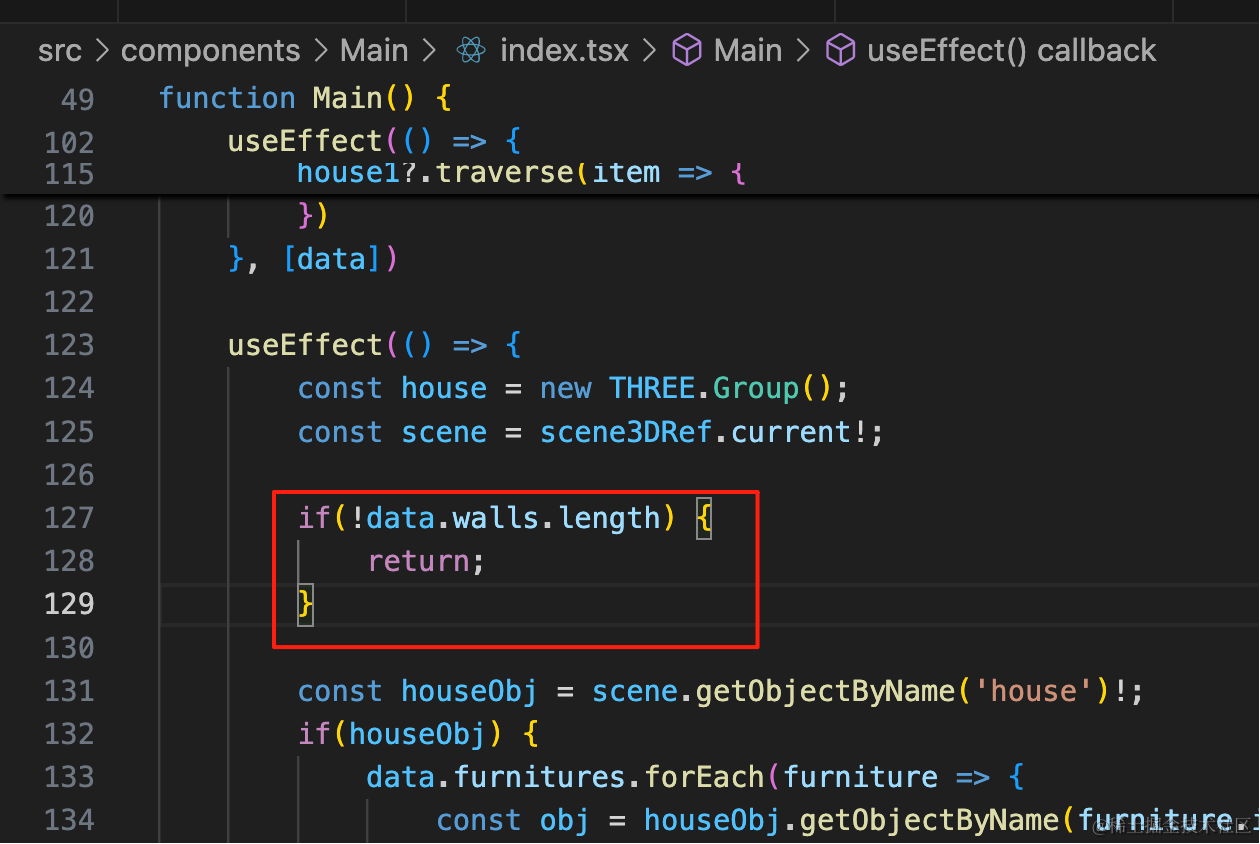Screen dimensions: 1260x844
Task: Expand the chevron after 'components' breadcrumb
Action: pyautogui.click(x=320, y=50)
